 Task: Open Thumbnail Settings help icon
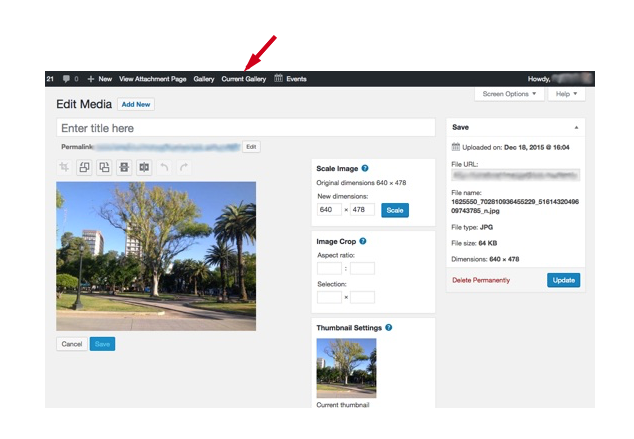(389, 327)
